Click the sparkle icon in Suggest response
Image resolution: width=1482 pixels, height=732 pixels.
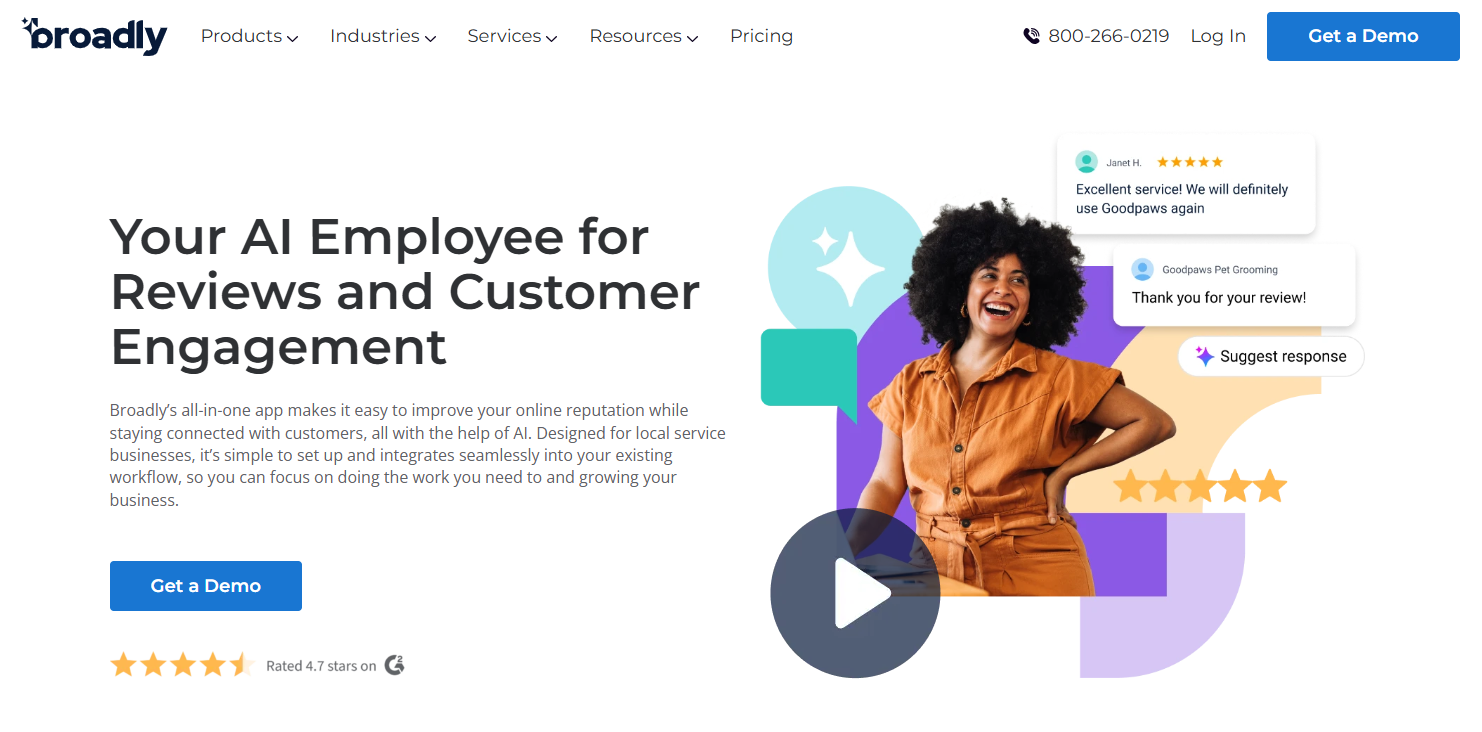[x=1205, y=356]
